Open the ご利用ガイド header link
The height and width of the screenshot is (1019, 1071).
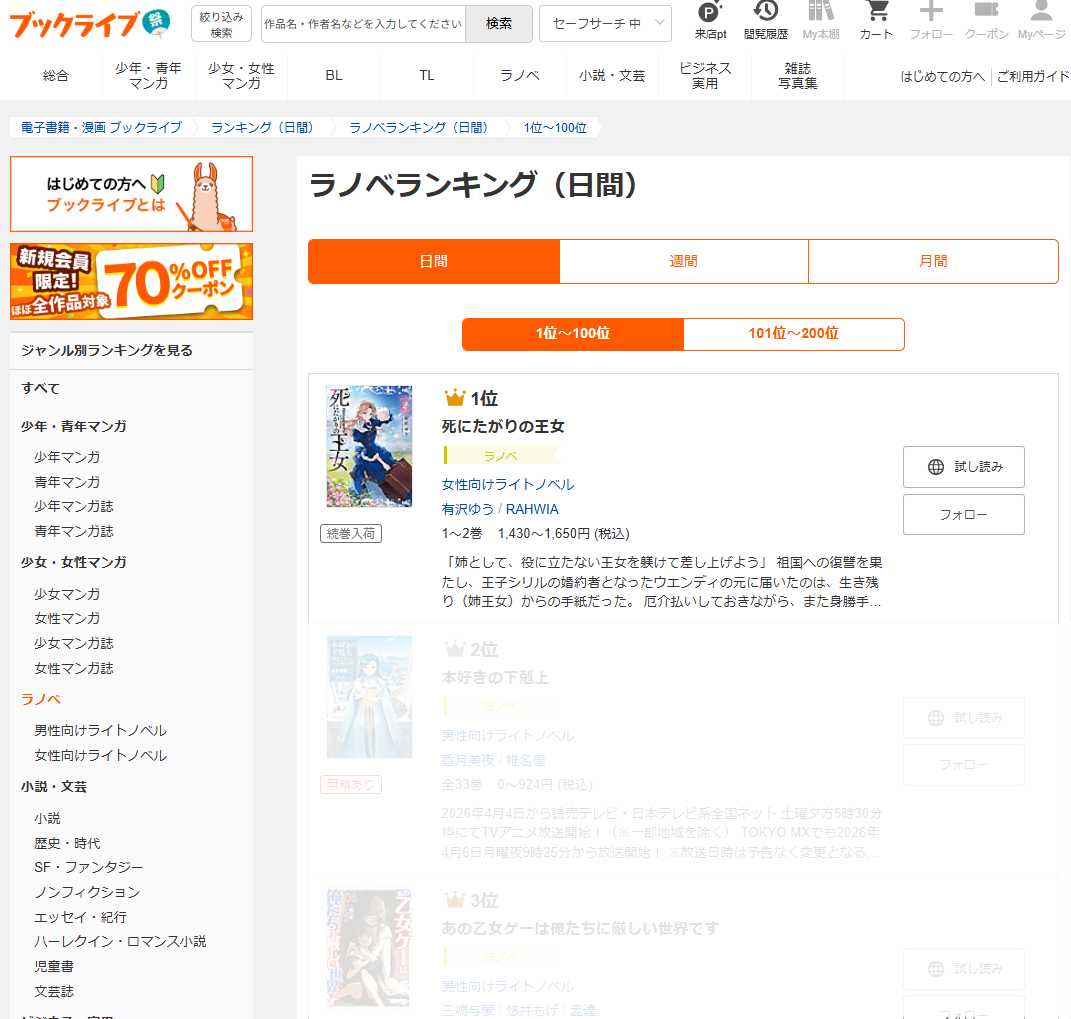tap(1033, 76)
